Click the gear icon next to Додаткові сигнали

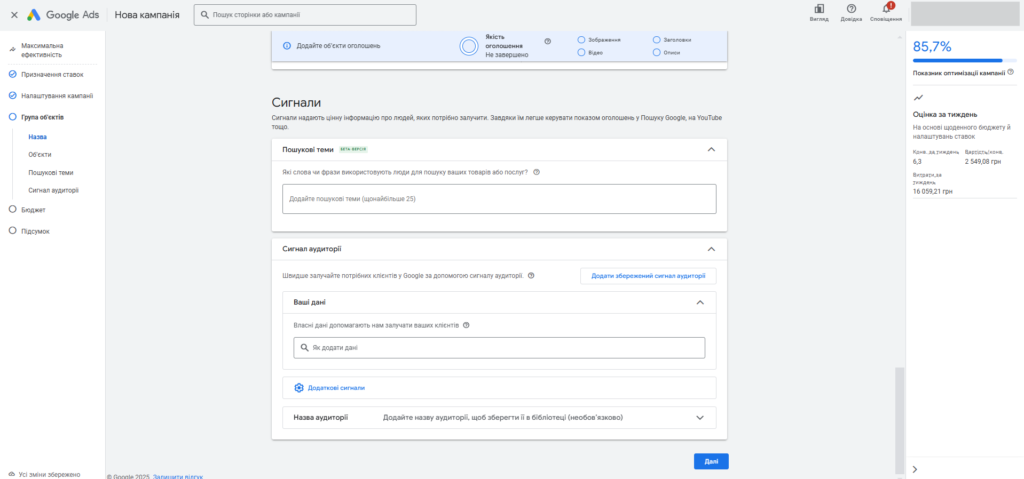pos(298,387)
